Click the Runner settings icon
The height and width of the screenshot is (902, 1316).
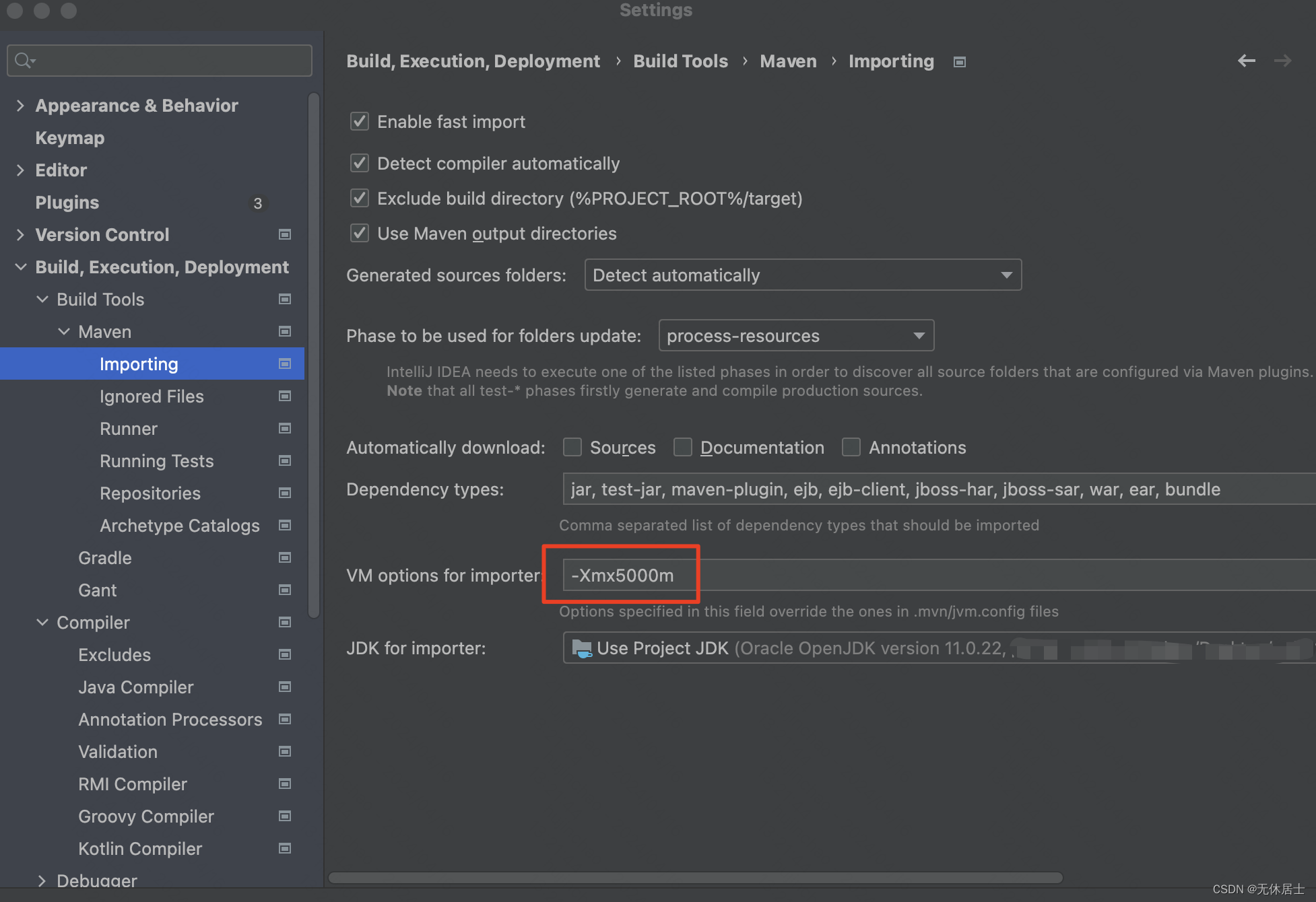coord(285,428)
